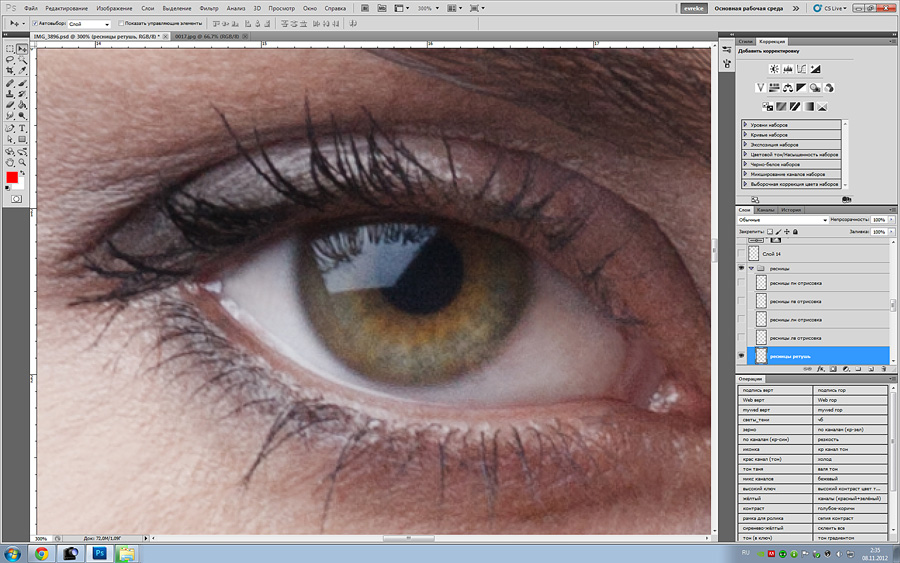Select the Quick Selection tool
Screen dimensions: 900x563
pyautogui.click(x=22, y=60)
